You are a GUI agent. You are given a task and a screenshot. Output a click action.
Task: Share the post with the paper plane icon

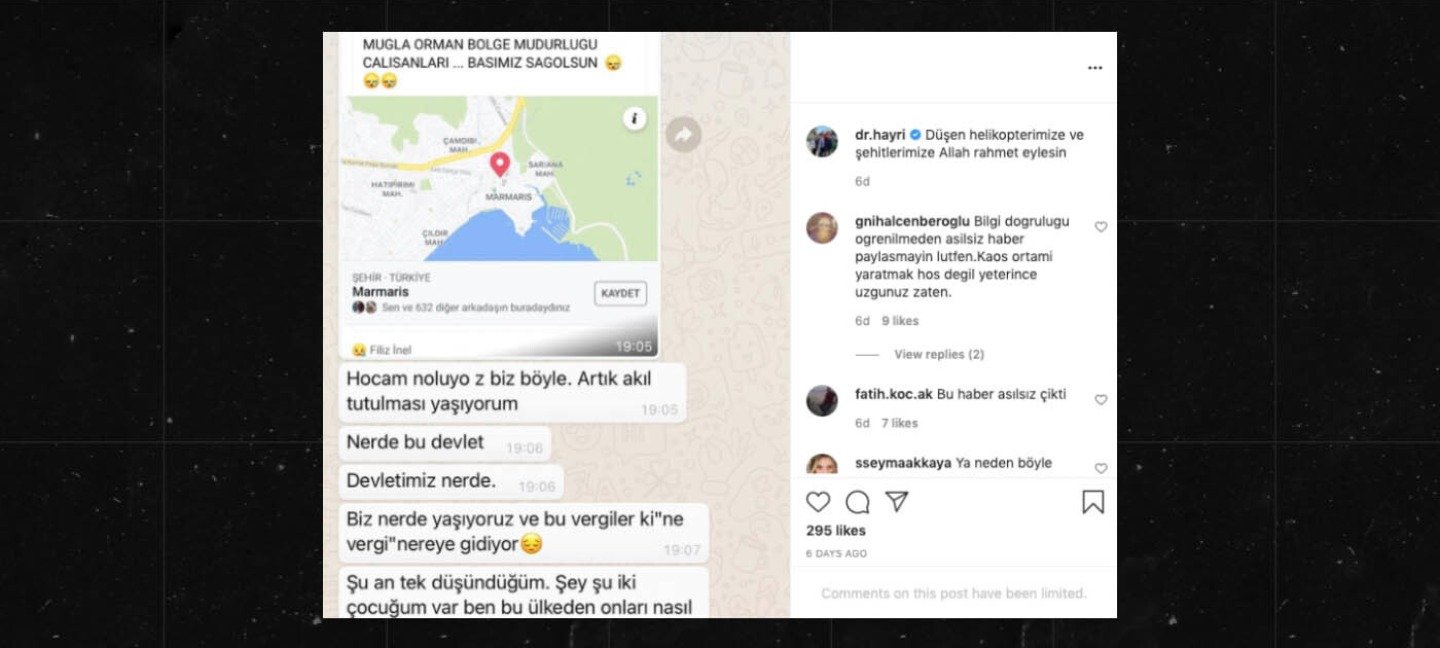point(897,501)
